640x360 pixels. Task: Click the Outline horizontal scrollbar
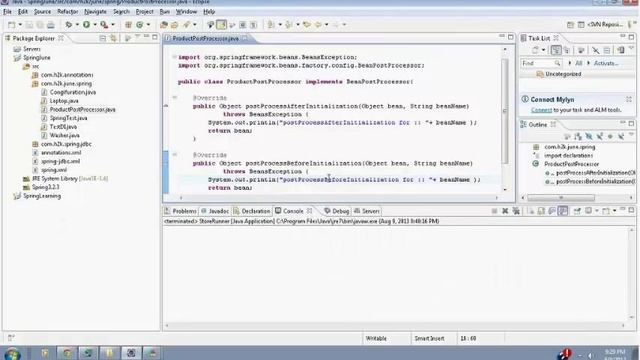[x=561, y=198]
